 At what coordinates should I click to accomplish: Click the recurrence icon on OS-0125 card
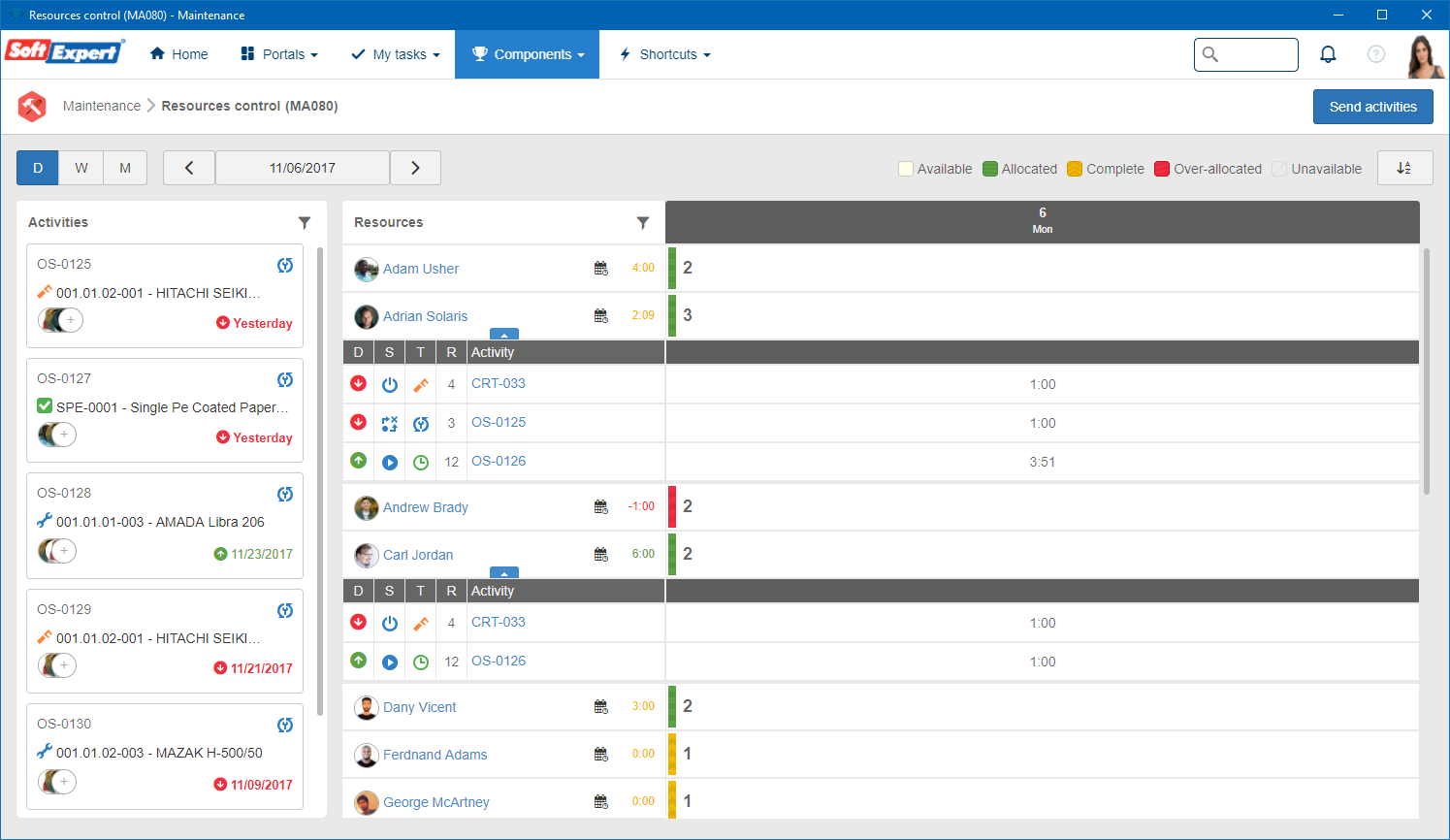[x=285, y=265]
